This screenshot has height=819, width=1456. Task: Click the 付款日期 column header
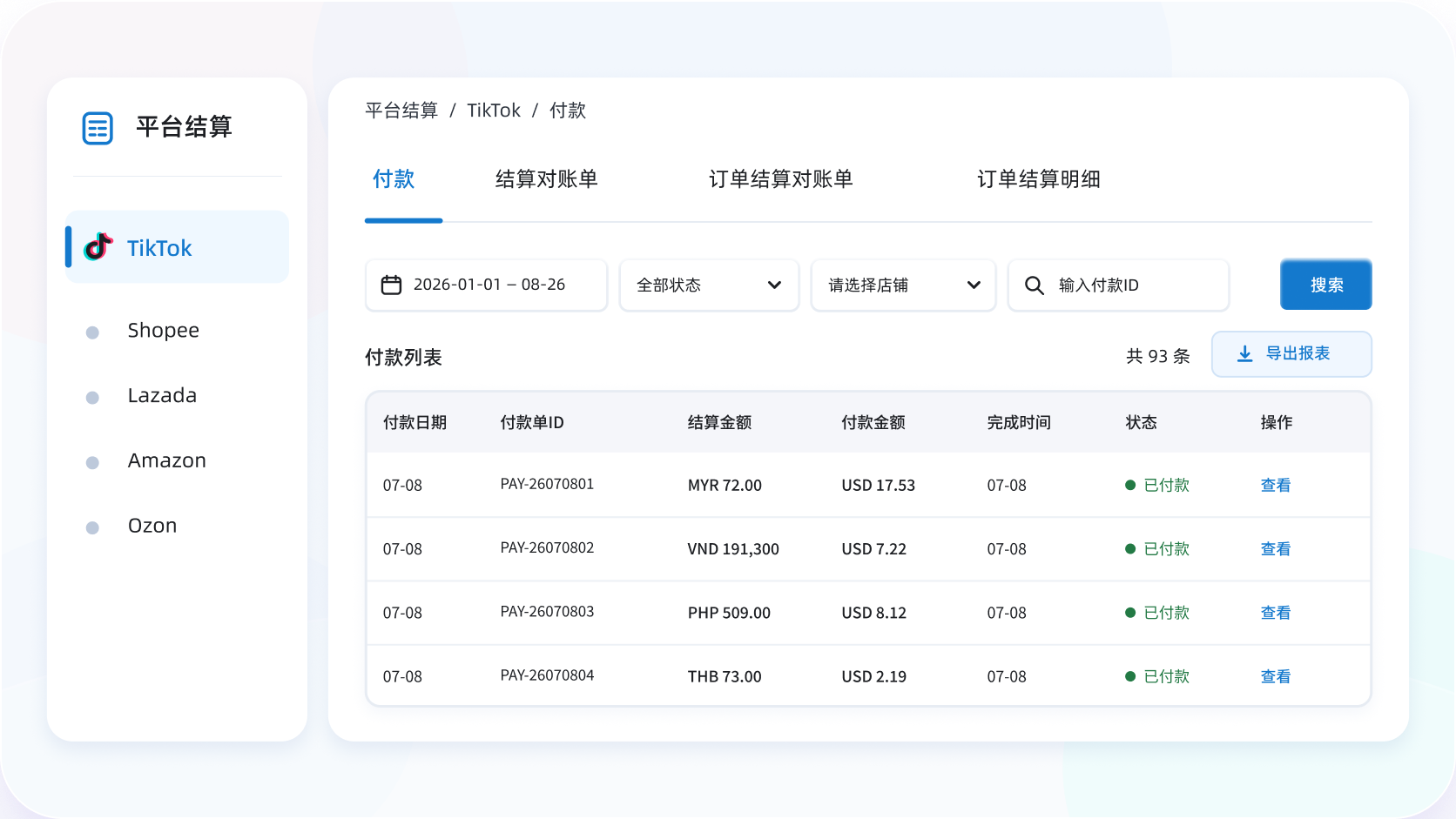point(415,423)
